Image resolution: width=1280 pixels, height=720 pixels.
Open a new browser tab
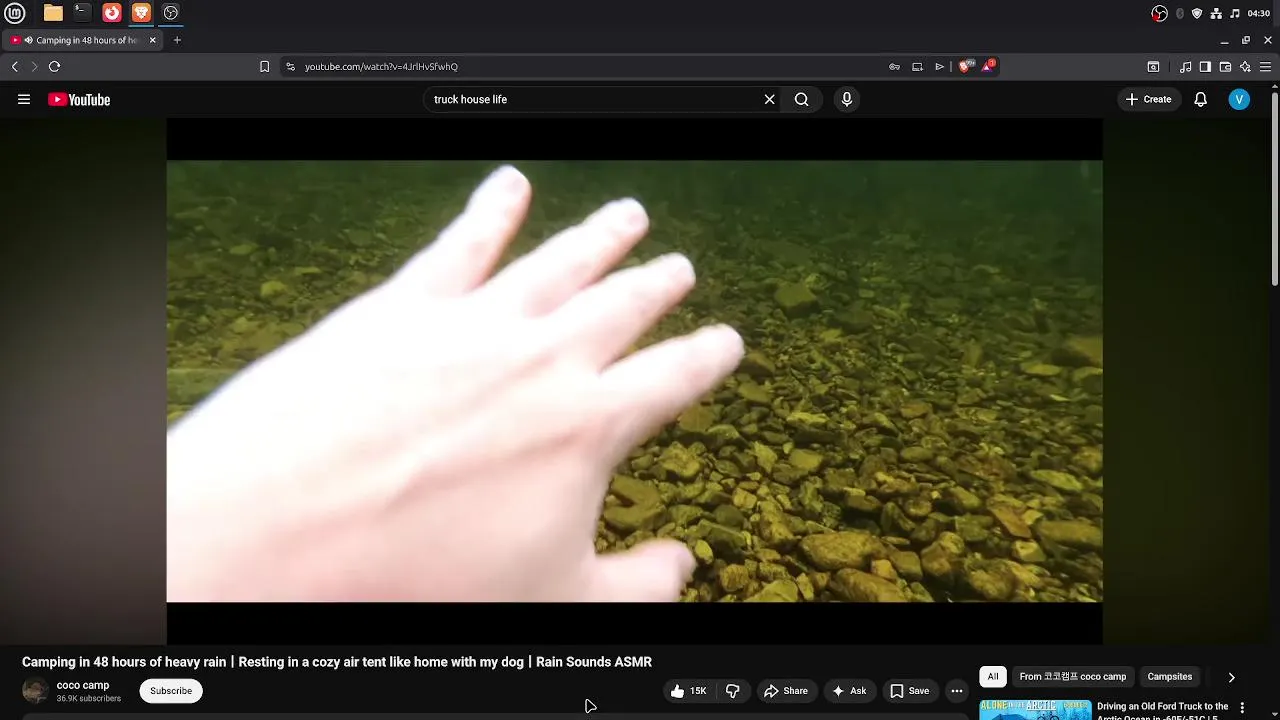tap(177, 40)
